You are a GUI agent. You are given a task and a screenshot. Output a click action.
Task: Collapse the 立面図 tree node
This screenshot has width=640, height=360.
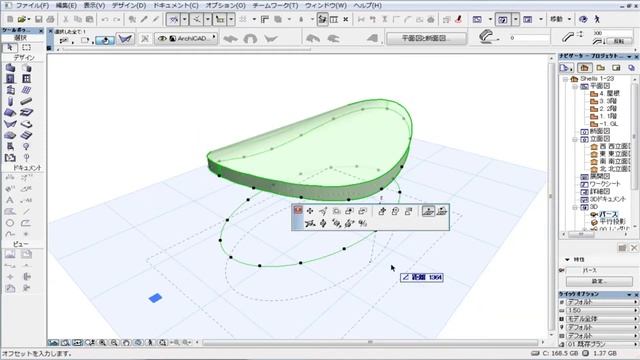pyautogui.click(x=575, y=139)
